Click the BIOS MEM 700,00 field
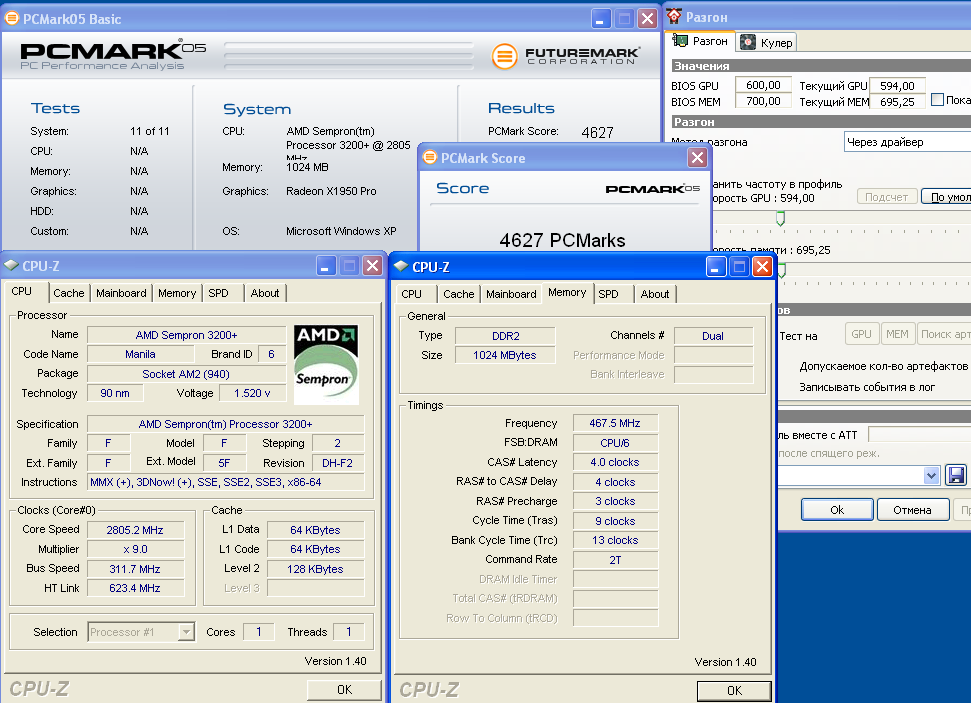 coord(763,101)
